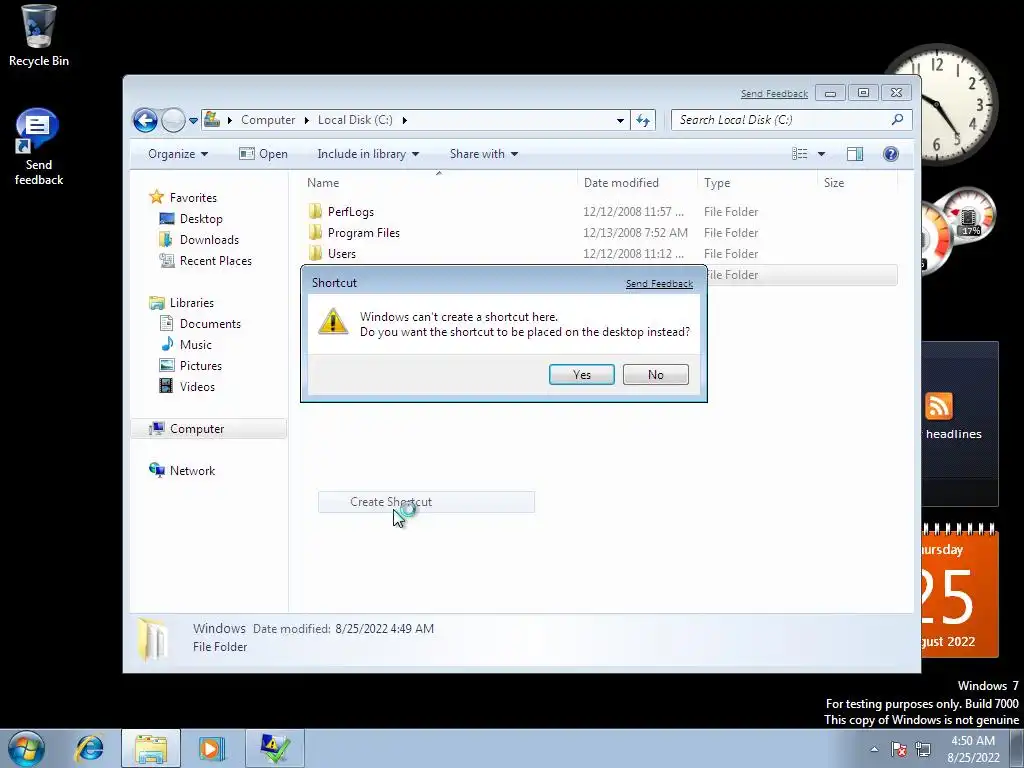Toggle the preview pane icon
Screen dimensions: 1024x768
pyautogui.click(x=855, y=154)
